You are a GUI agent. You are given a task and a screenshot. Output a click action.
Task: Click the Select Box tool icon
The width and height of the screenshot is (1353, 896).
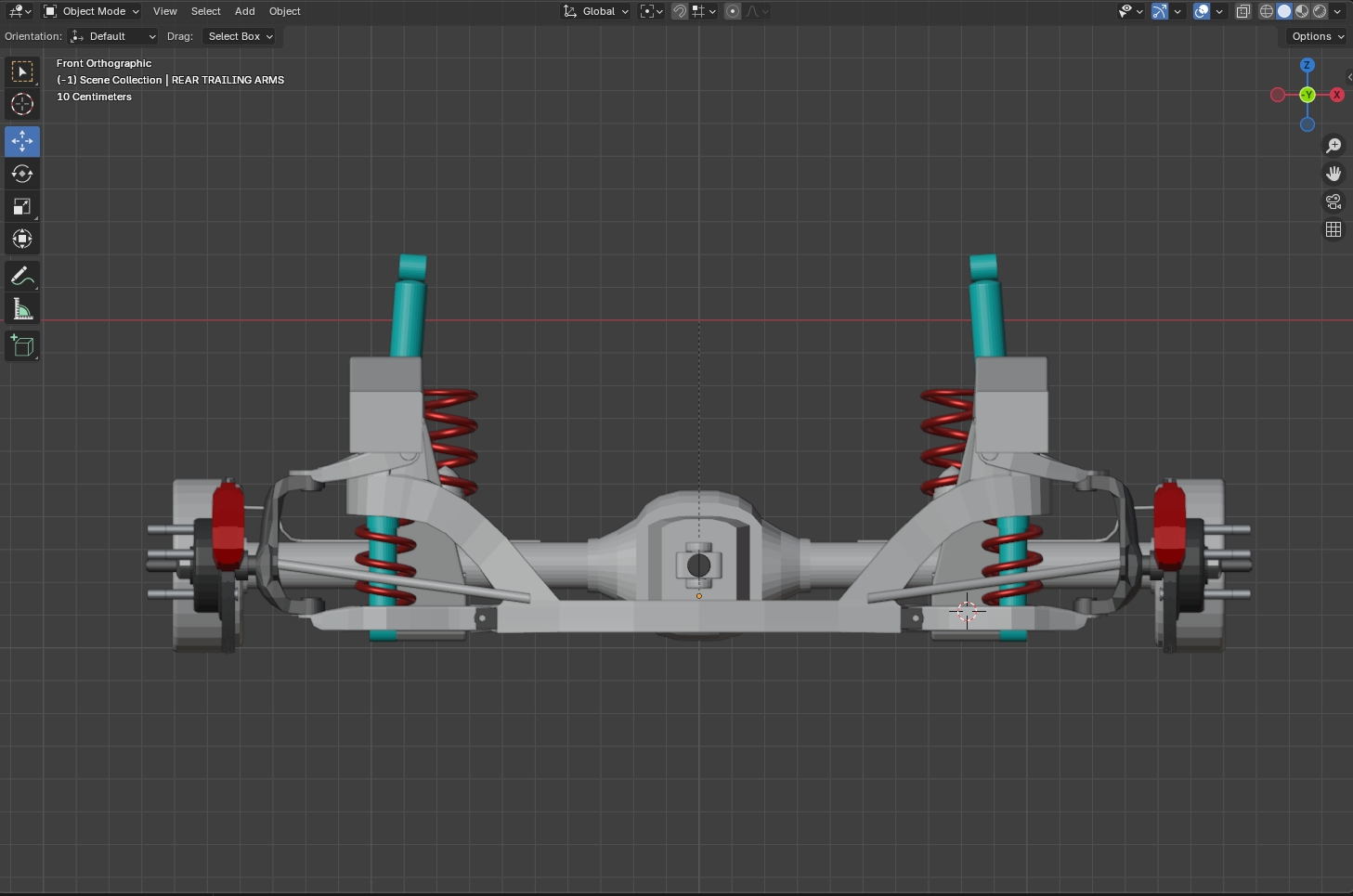tap(22, 71)
